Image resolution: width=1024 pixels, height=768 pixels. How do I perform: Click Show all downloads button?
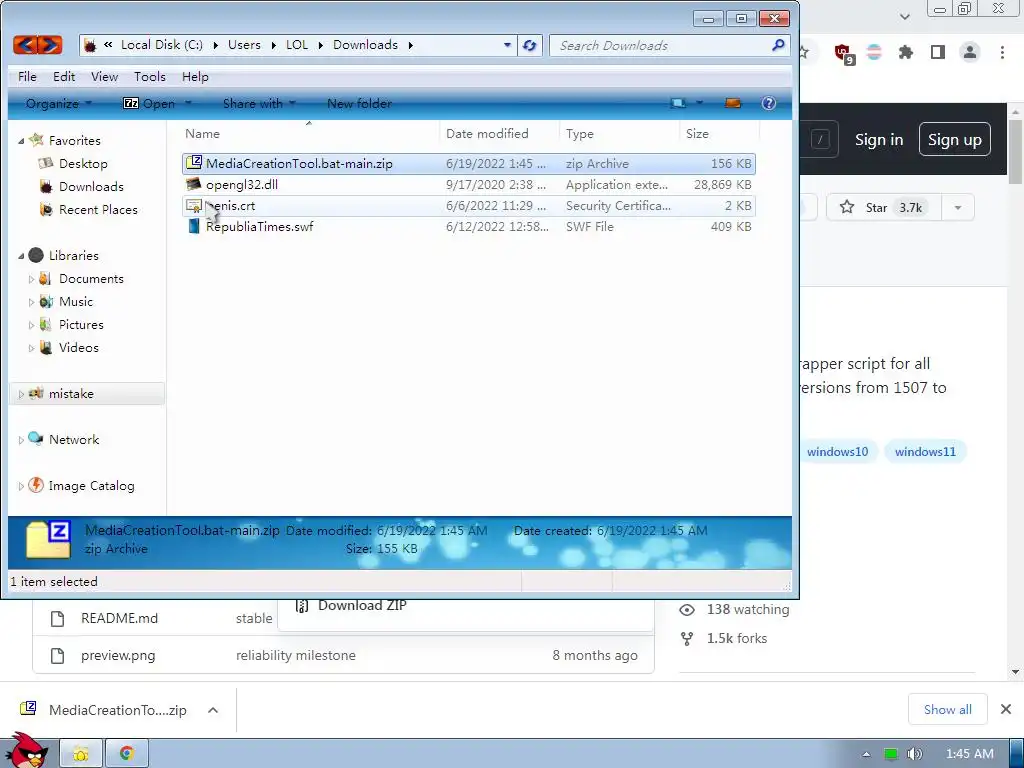click(948, 709)
